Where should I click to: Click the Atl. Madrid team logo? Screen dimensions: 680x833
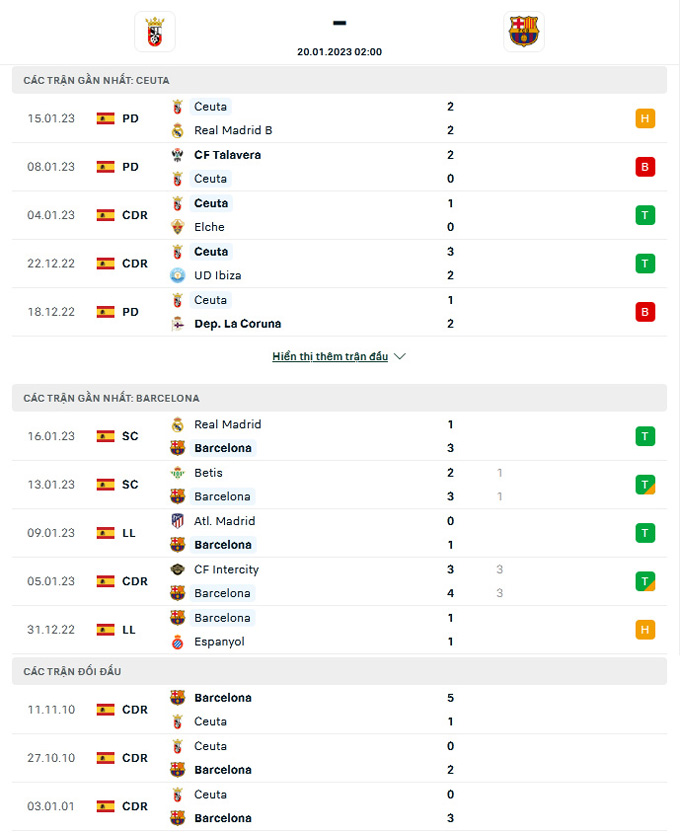[177, 521]
